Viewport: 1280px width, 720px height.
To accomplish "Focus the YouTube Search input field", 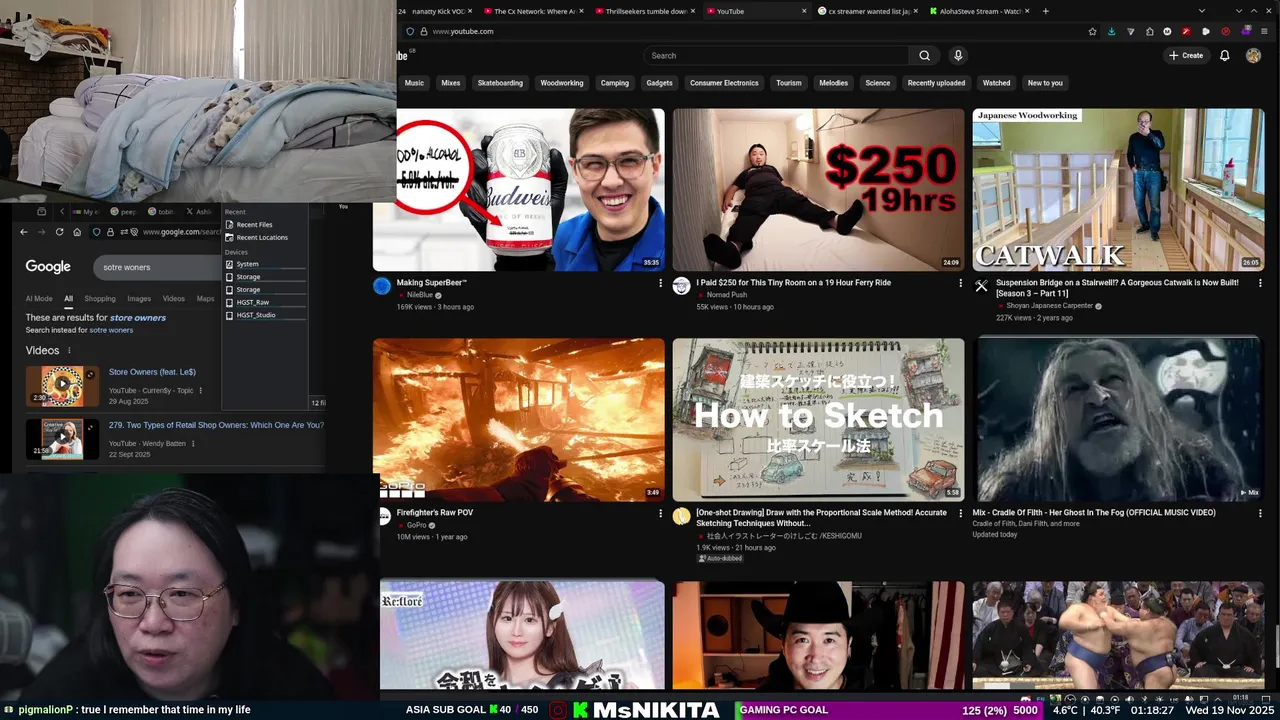I will click(x=776, y=56).
